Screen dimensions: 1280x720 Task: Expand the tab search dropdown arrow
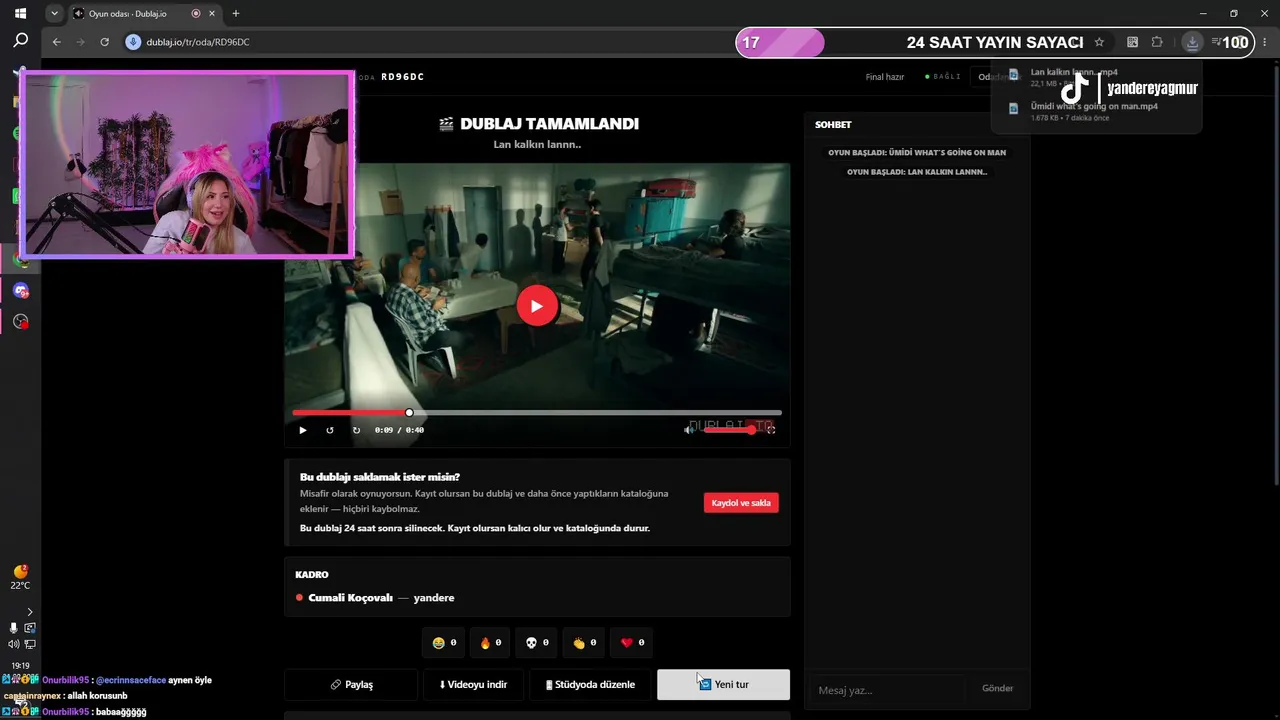coord(54,14)
